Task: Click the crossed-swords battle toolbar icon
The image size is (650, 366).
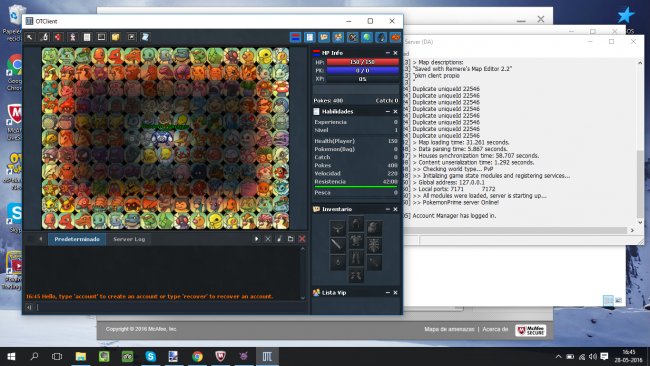Action: coord(352,37)
